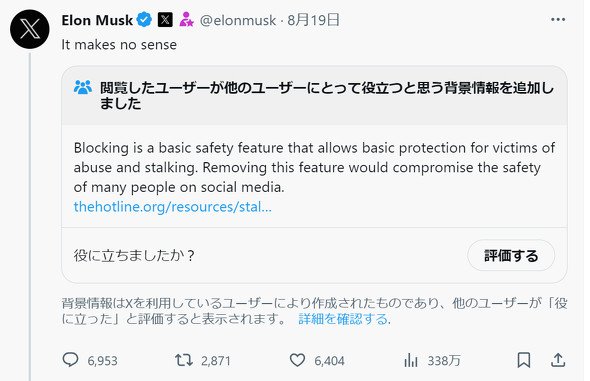Click the black X affiliation badge
Image resolution: width=590 pixels, height=381 pixels.
click(165, 20)
